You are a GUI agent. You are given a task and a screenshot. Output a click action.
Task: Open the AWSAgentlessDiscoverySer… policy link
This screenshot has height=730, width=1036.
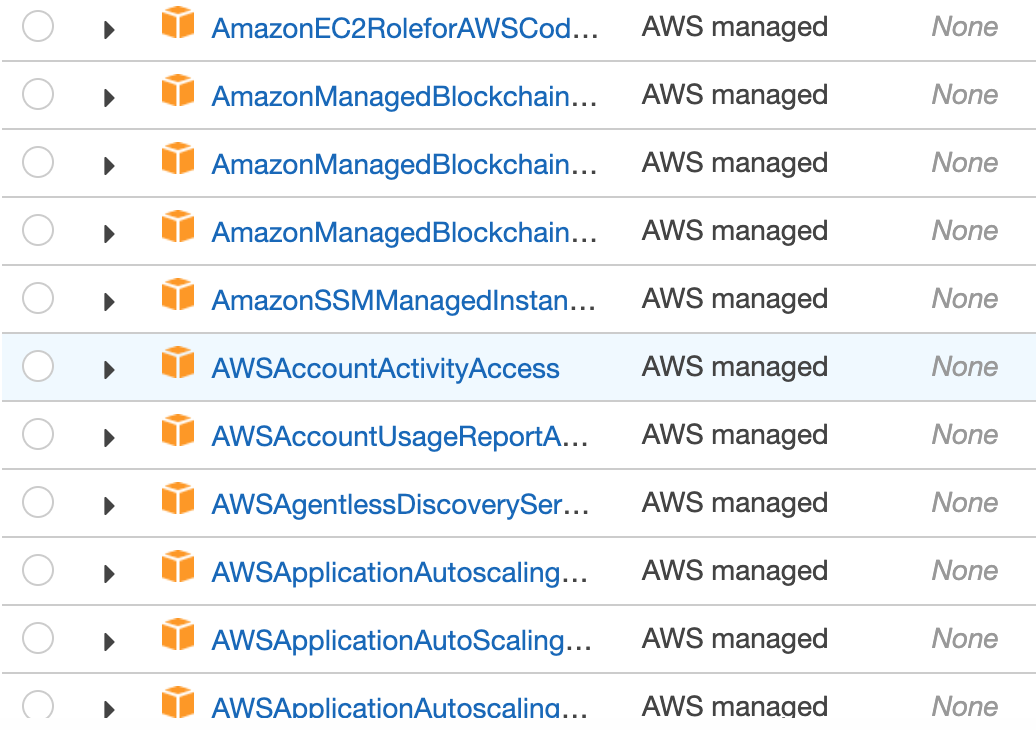click(401, 505)
